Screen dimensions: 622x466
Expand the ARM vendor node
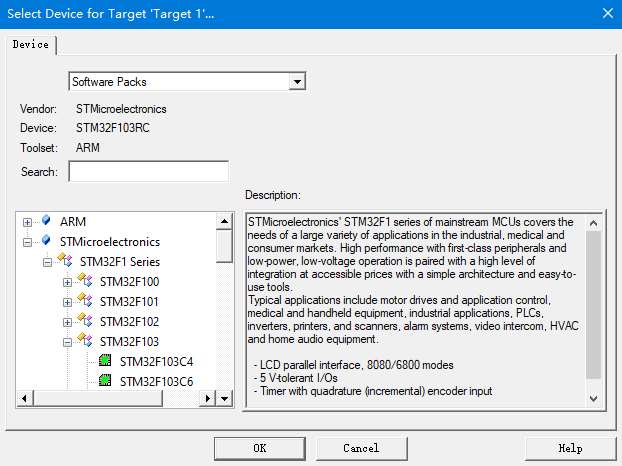pyautogui.click(x=27, y=222)
